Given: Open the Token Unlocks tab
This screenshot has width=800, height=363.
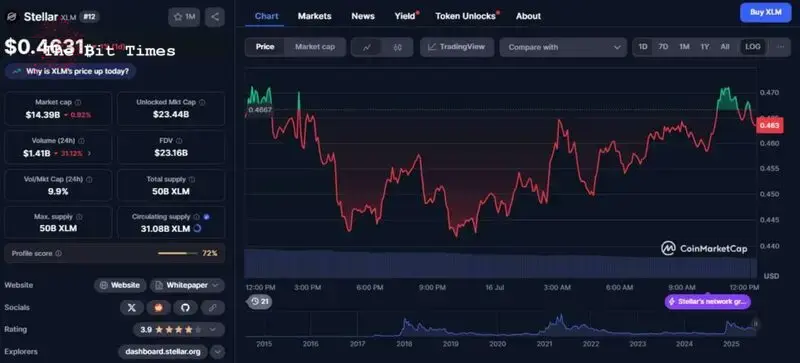Looking at the screenshot, I should tap(466, 16).
